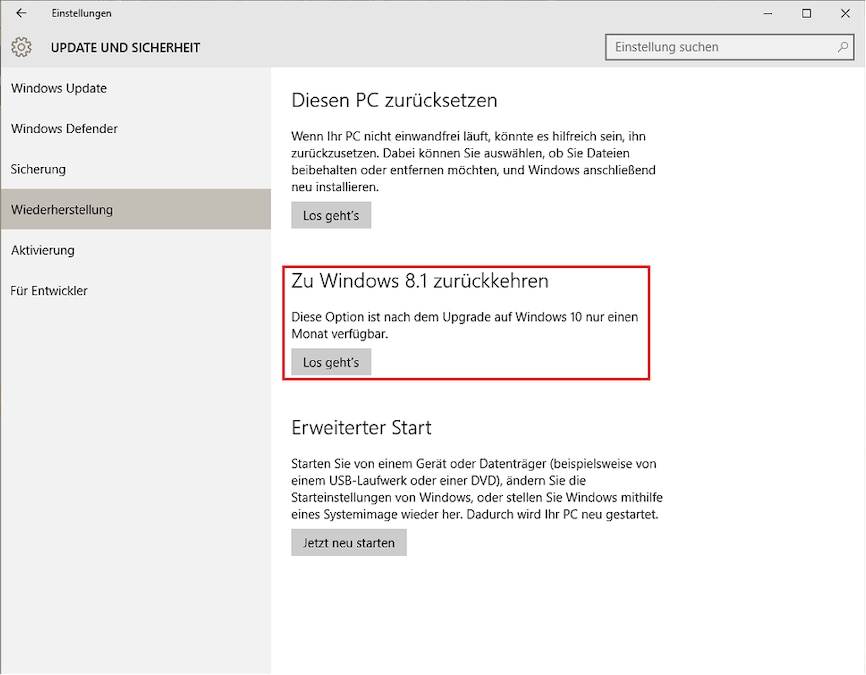866x675 pixels.
Task: Open the Windows Defender section
Action: (63, 129)
